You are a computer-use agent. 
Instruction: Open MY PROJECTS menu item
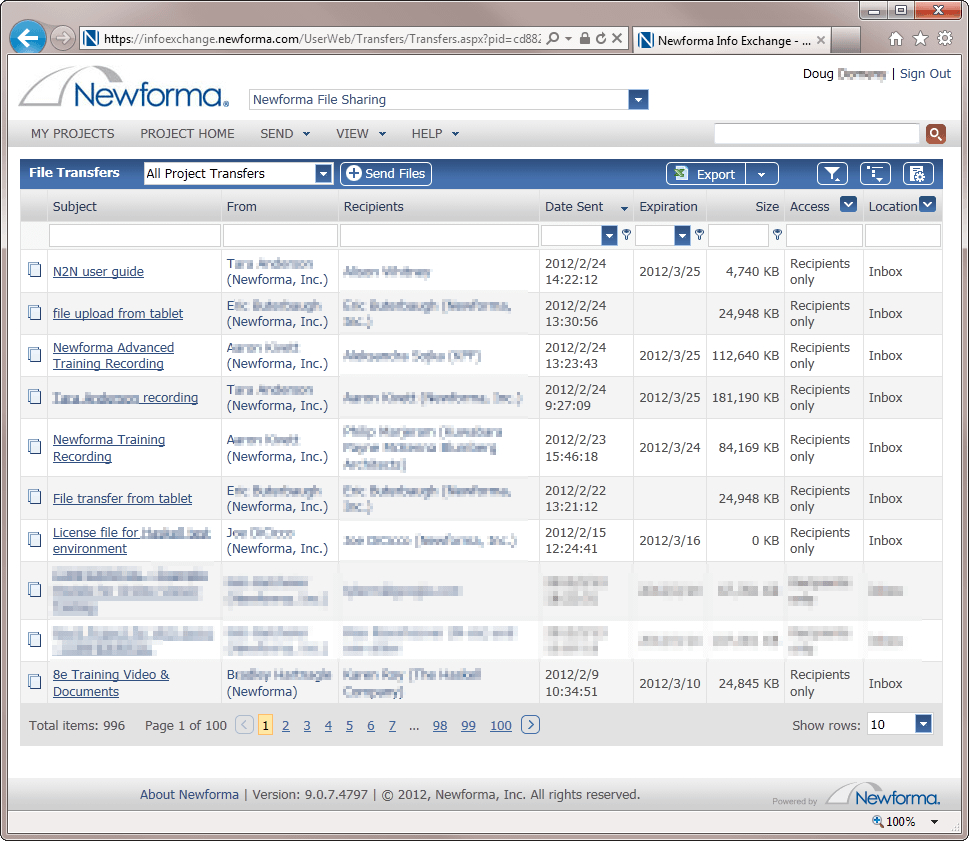pyautogui.click(x=72, y=133)
